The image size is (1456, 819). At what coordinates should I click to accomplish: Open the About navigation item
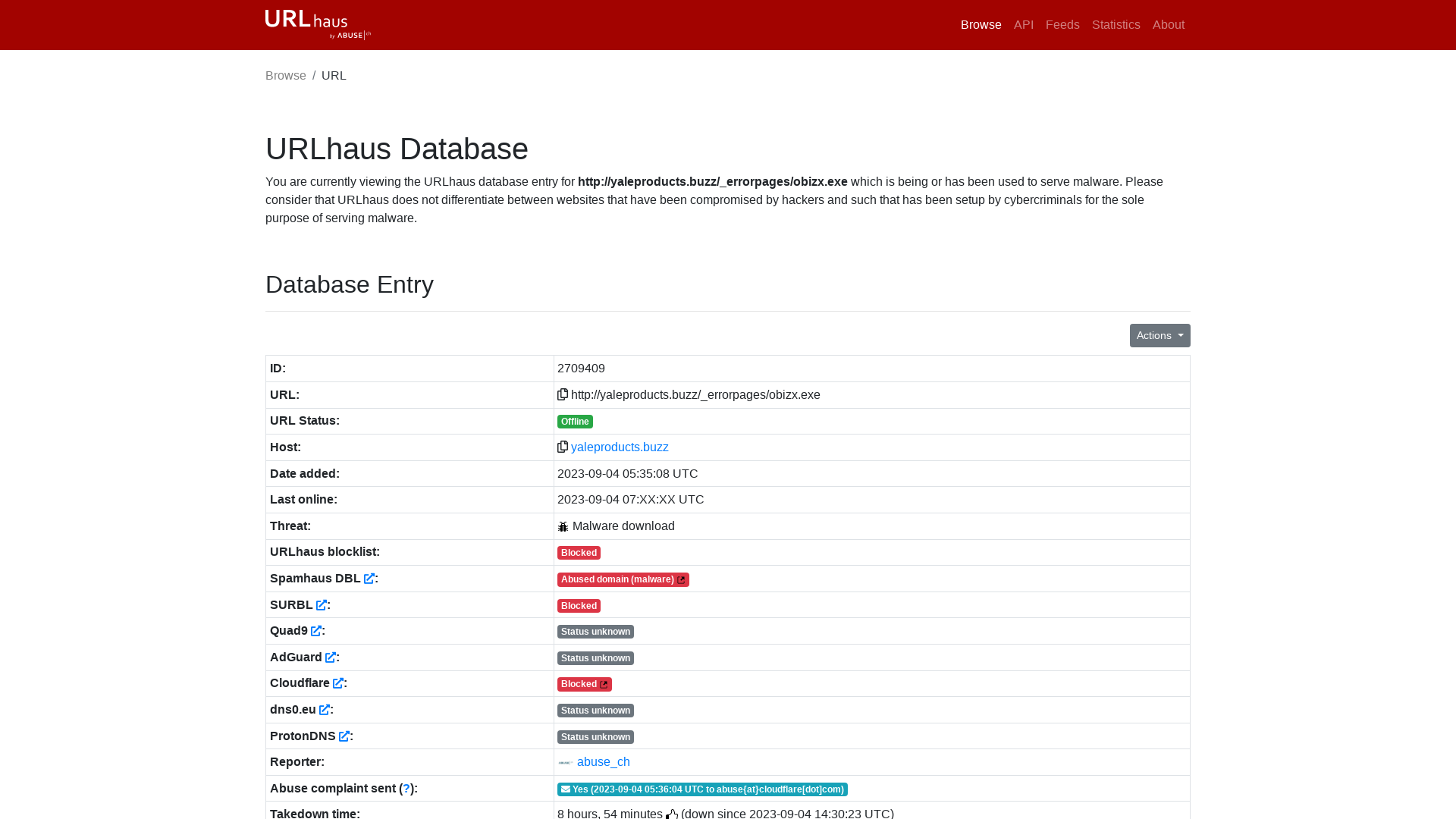1168,25
